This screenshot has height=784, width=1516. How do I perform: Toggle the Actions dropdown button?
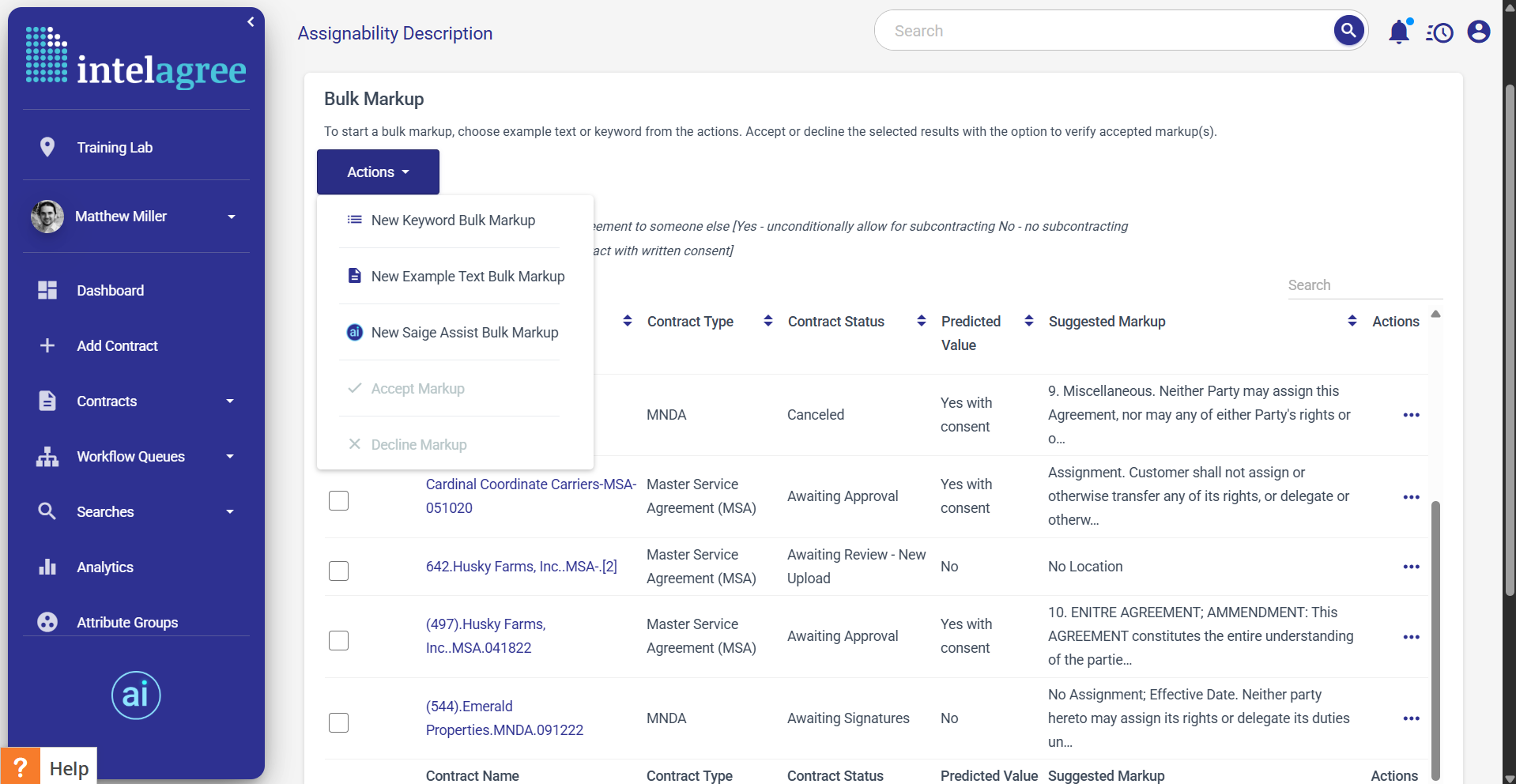point(378,172)
